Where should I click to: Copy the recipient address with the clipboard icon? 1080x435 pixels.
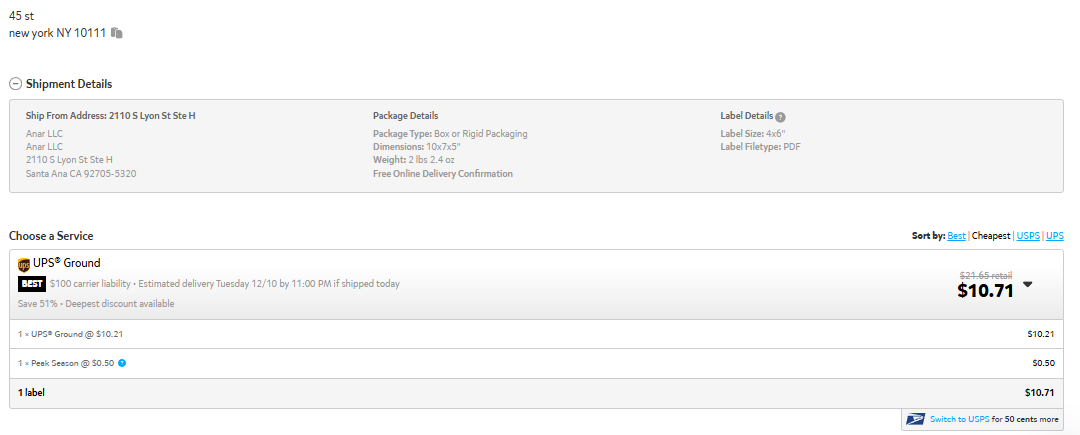click(x=117, y=32)
